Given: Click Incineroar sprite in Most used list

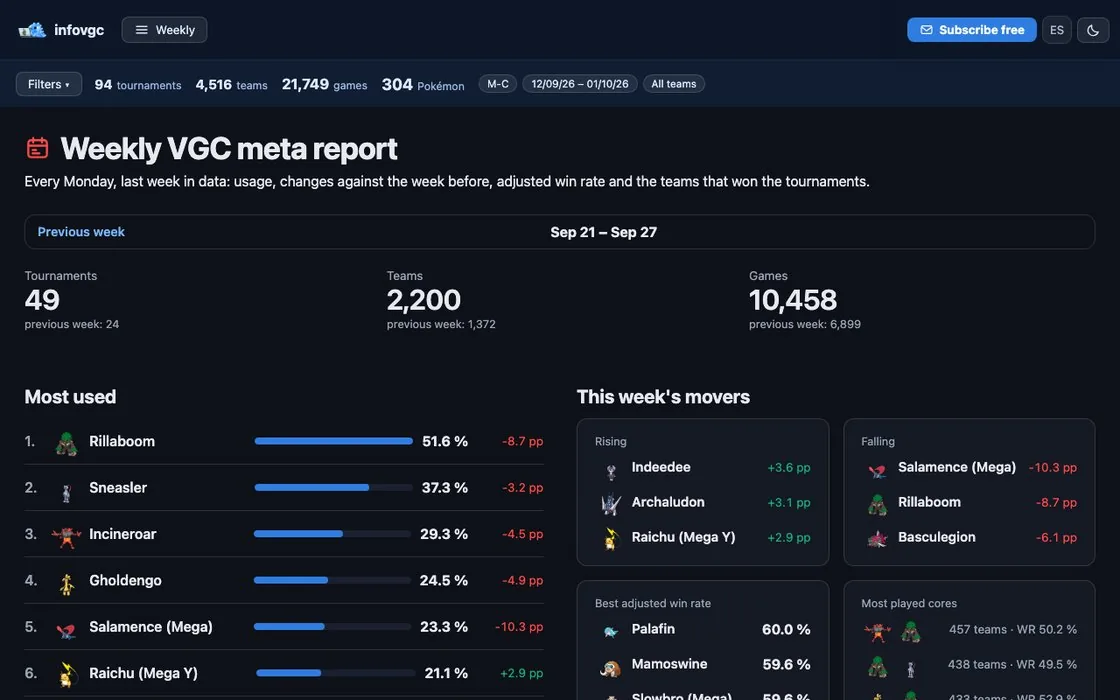Looking at the screenshot, I should 66,536.
